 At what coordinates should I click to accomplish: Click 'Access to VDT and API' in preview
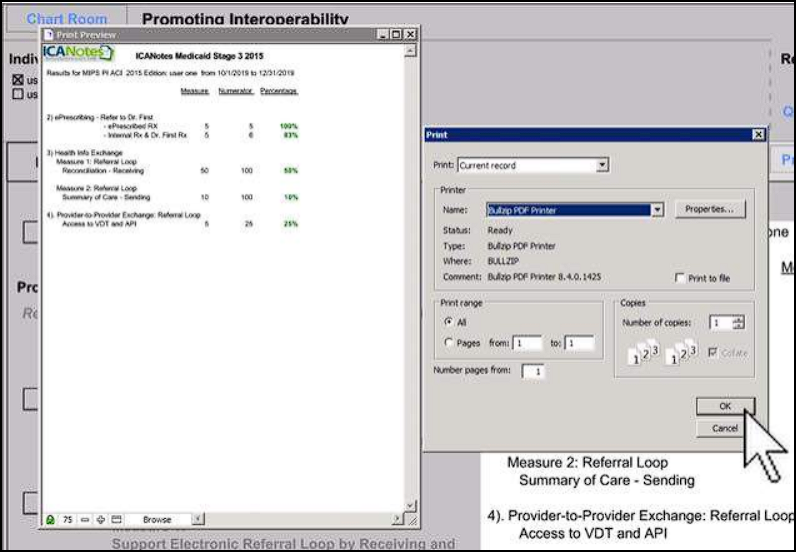(x=99, y=223)
